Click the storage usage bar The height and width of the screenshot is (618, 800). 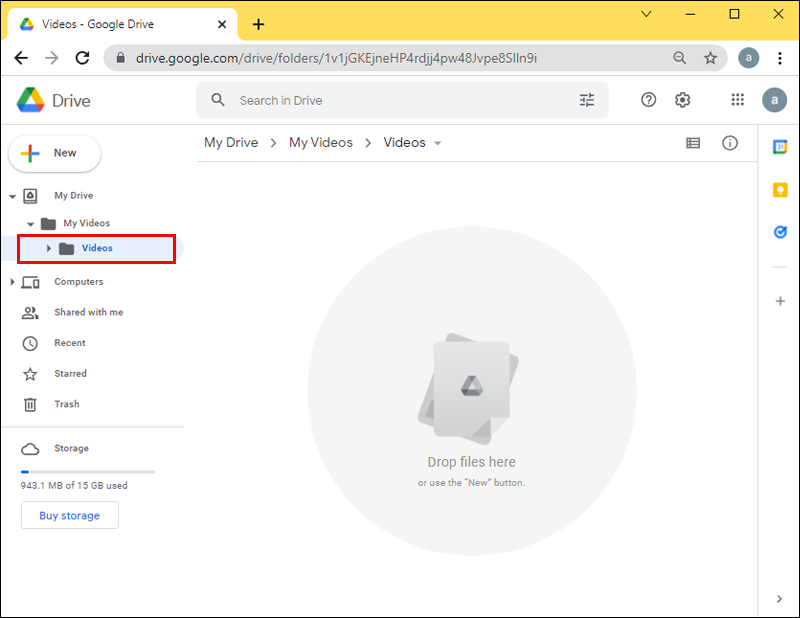(x=88, y=471)
